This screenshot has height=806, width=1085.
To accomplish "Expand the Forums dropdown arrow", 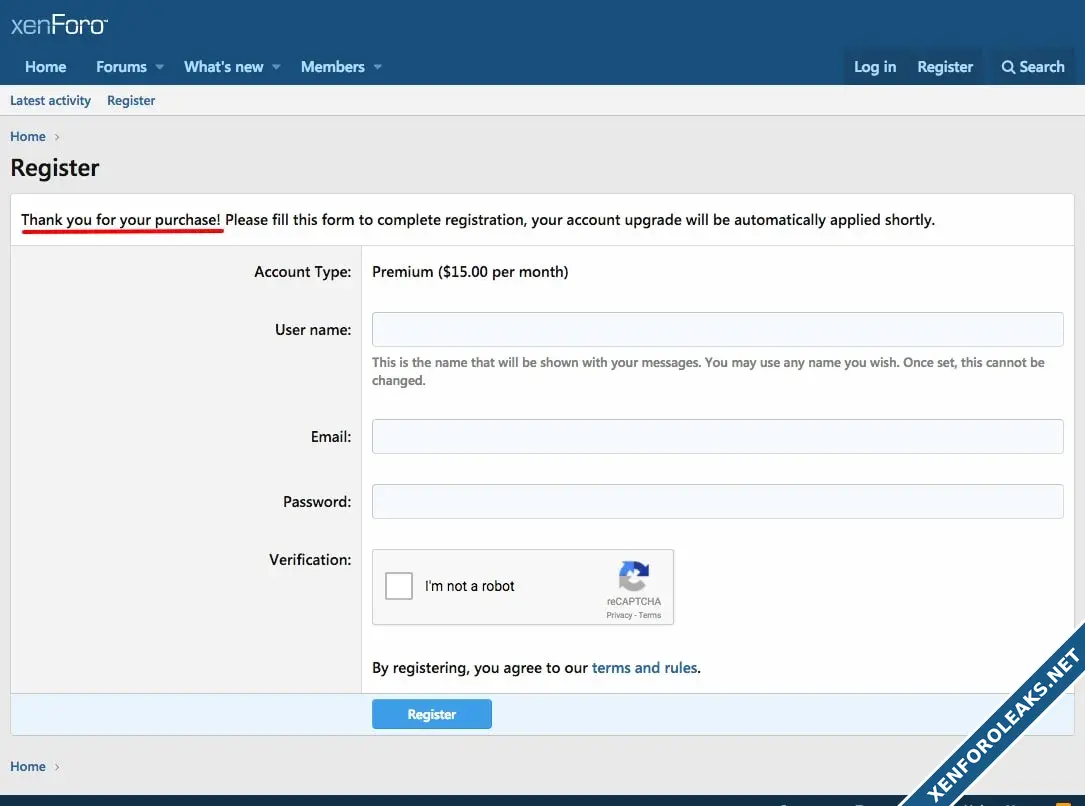I will pyautogui.click(x=159, y=67).
